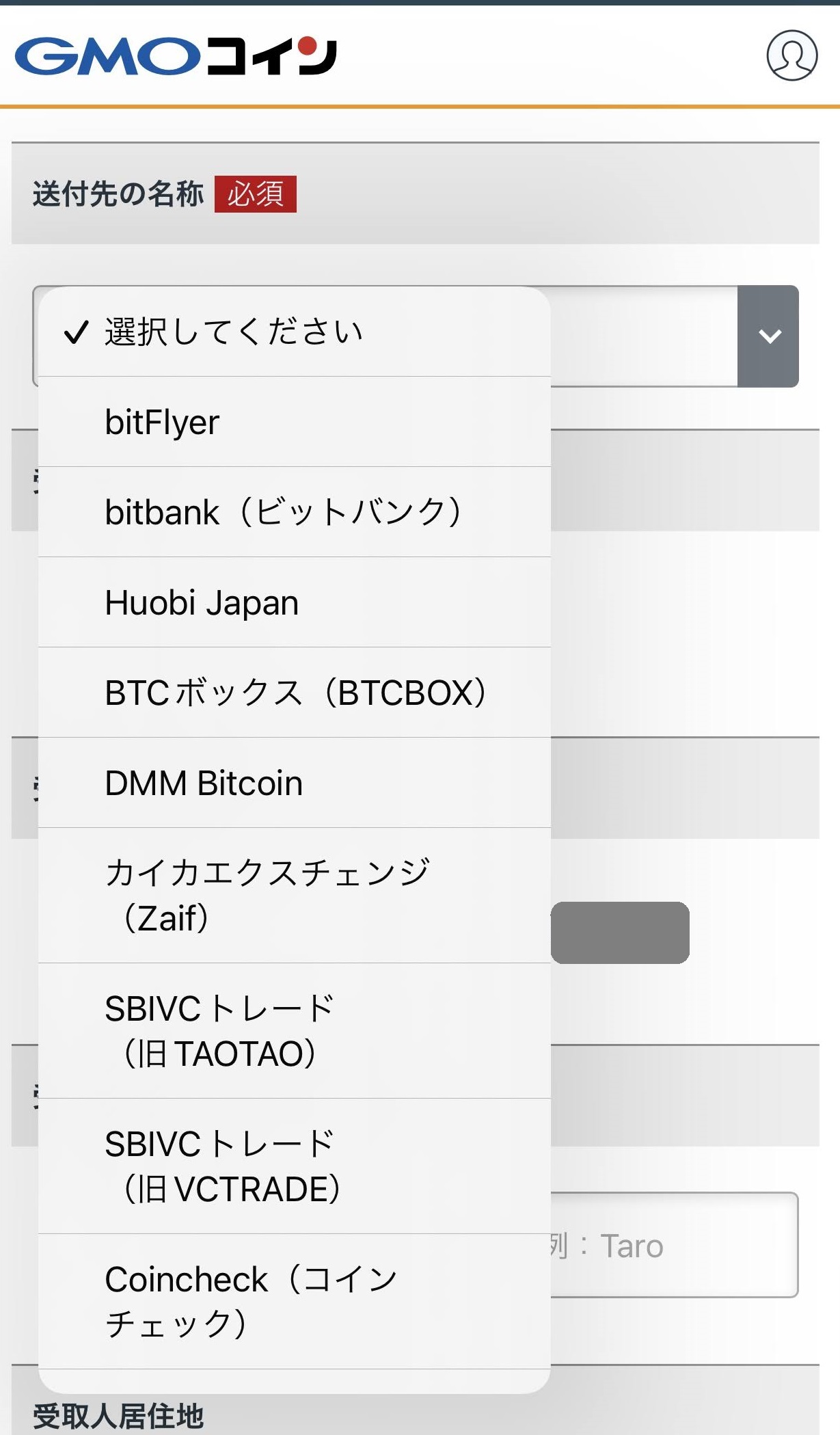Select bitFlyer from the list
The height and width of the screenshot is (1435, 840).
[161, 422]
